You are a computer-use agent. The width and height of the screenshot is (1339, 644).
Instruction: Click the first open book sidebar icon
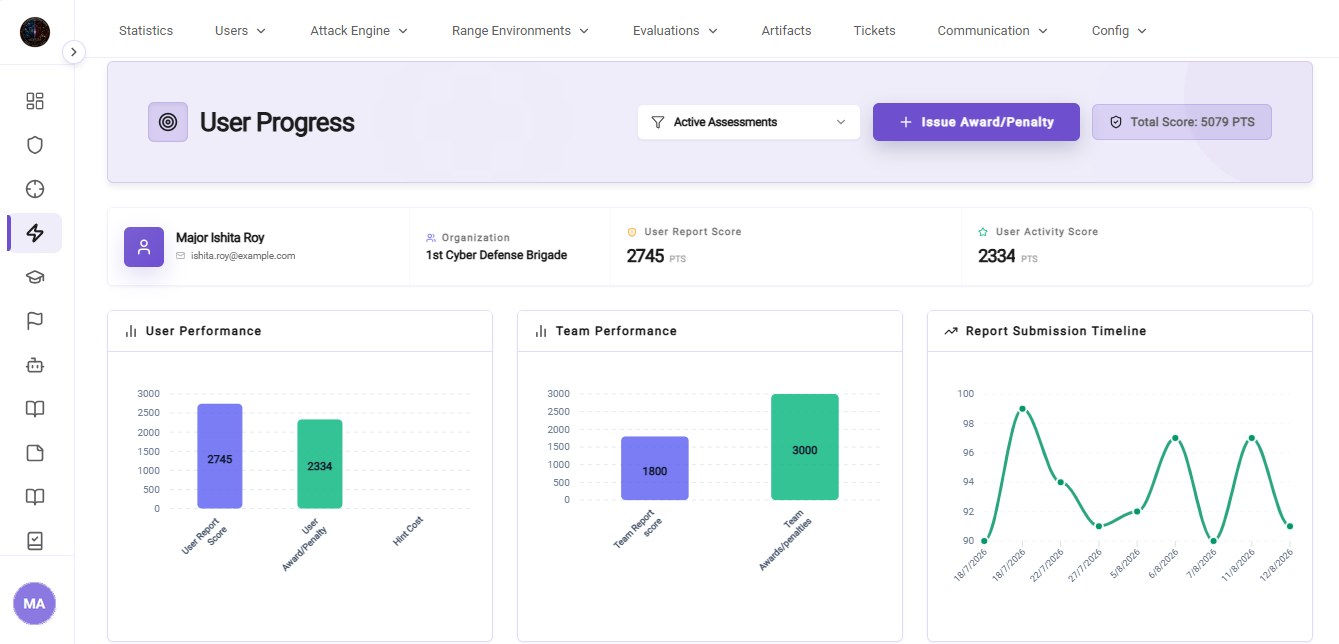[x=35, y=409]
